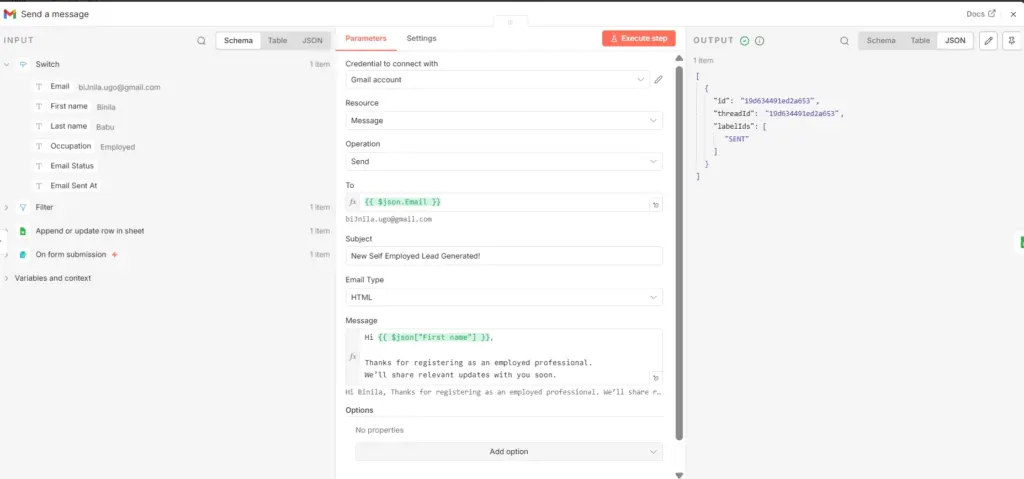Viewport: 1024px width, 479px height.
Task: Edit credential with pencil icon
Action: (x=658, y=80)
